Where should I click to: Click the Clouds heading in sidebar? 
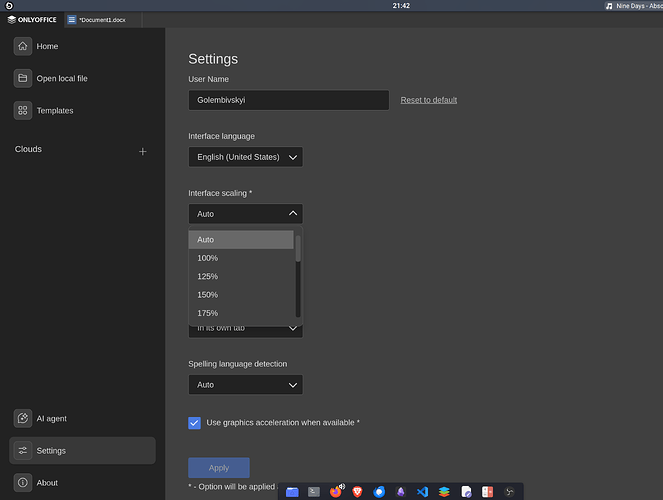coord(28,149)
